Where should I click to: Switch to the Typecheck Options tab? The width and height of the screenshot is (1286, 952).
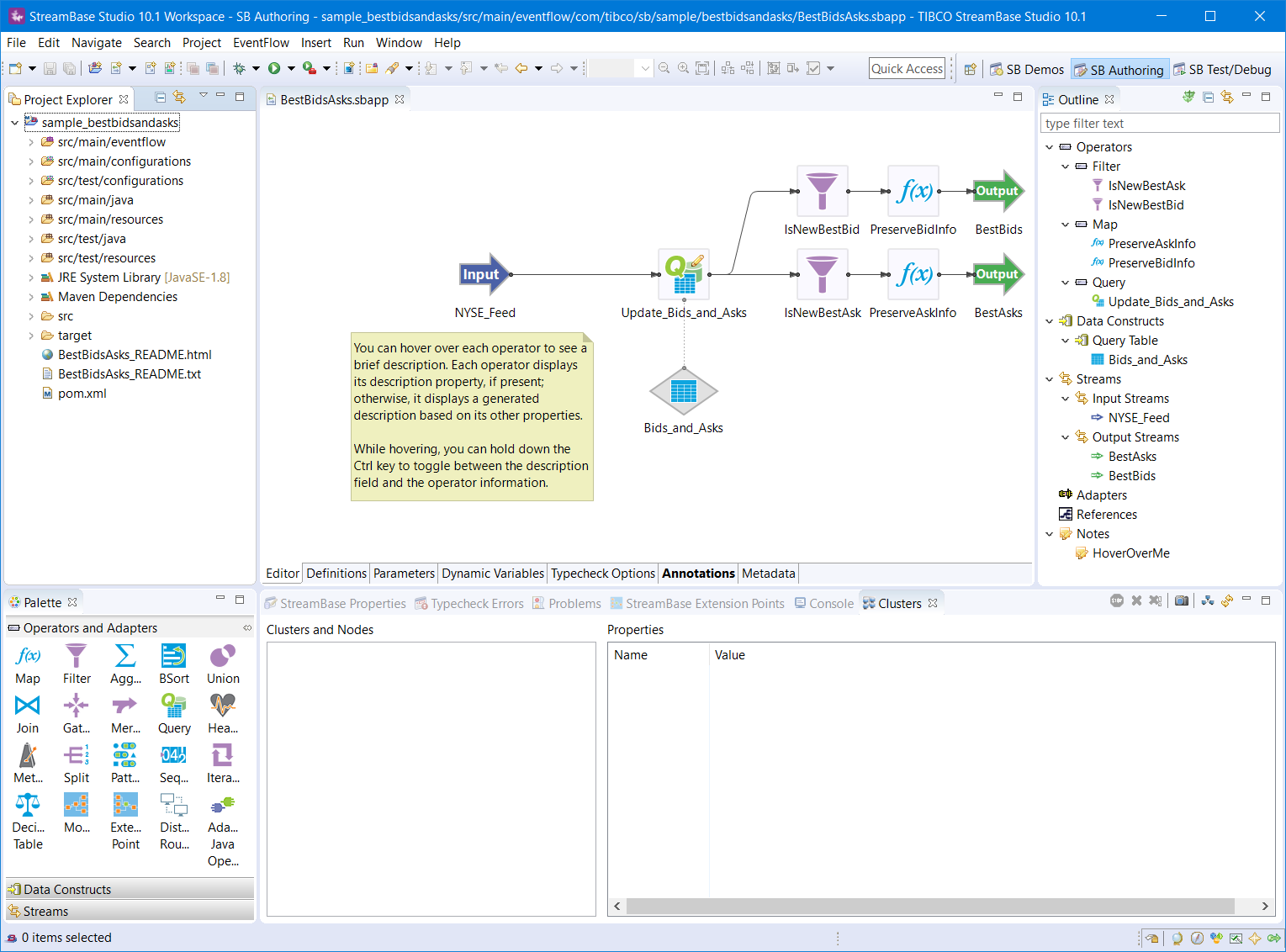(x=603, y=574)
